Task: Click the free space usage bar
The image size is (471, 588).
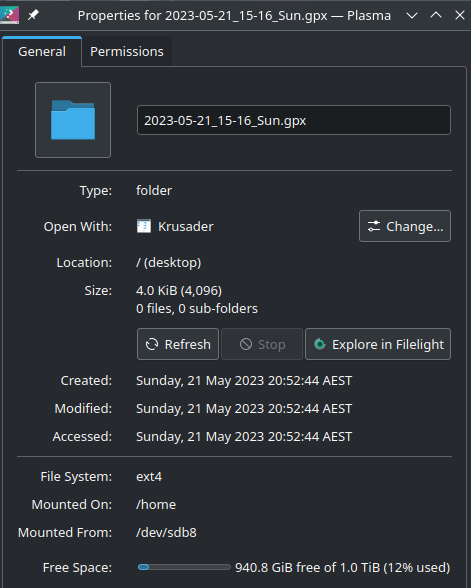Action: [184, 567]
